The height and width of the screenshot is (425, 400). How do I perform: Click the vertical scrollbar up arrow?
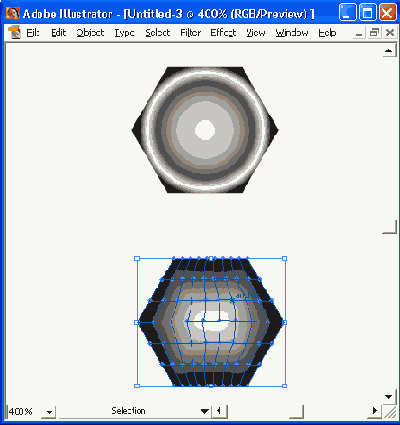point(389,51)
